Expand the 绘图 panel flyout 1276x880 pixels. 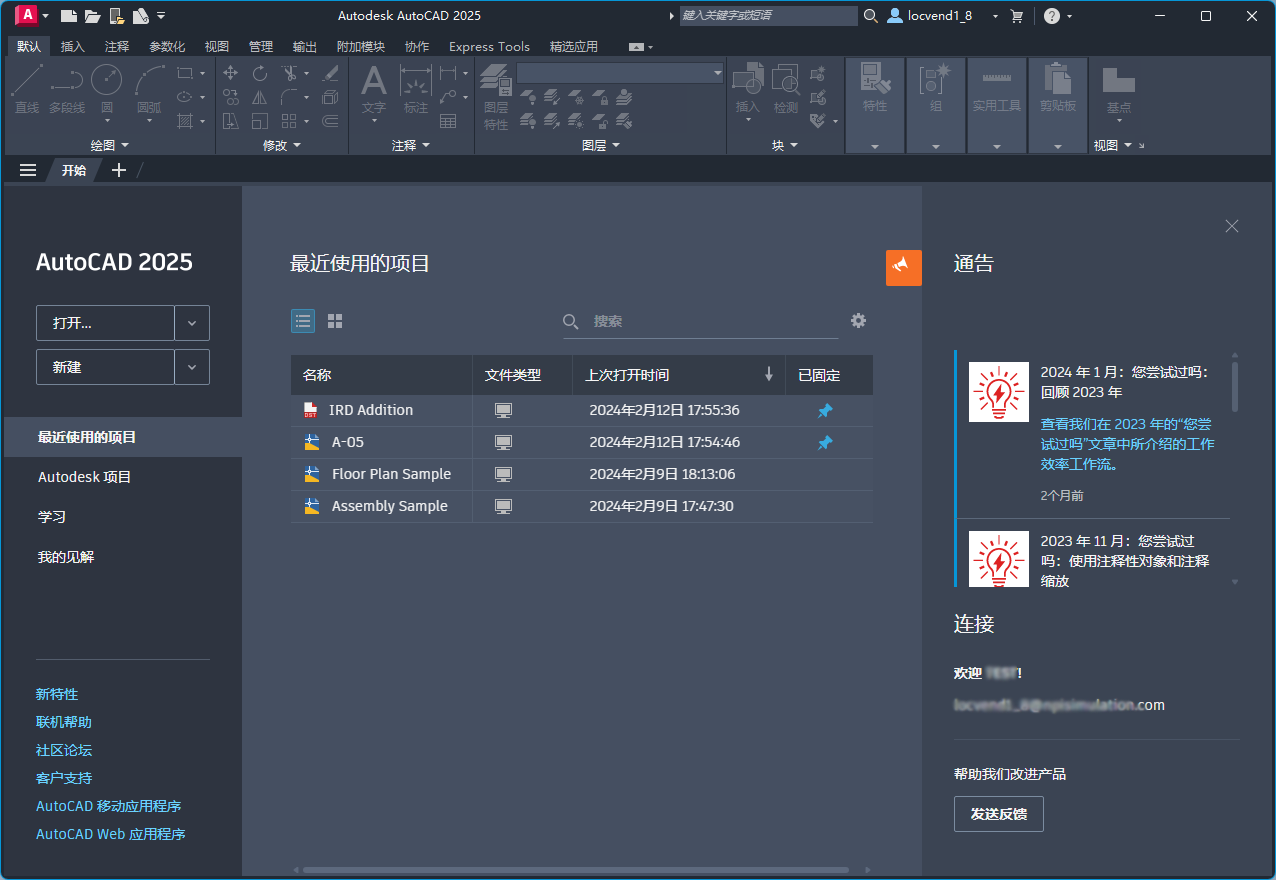pos(110,145)
